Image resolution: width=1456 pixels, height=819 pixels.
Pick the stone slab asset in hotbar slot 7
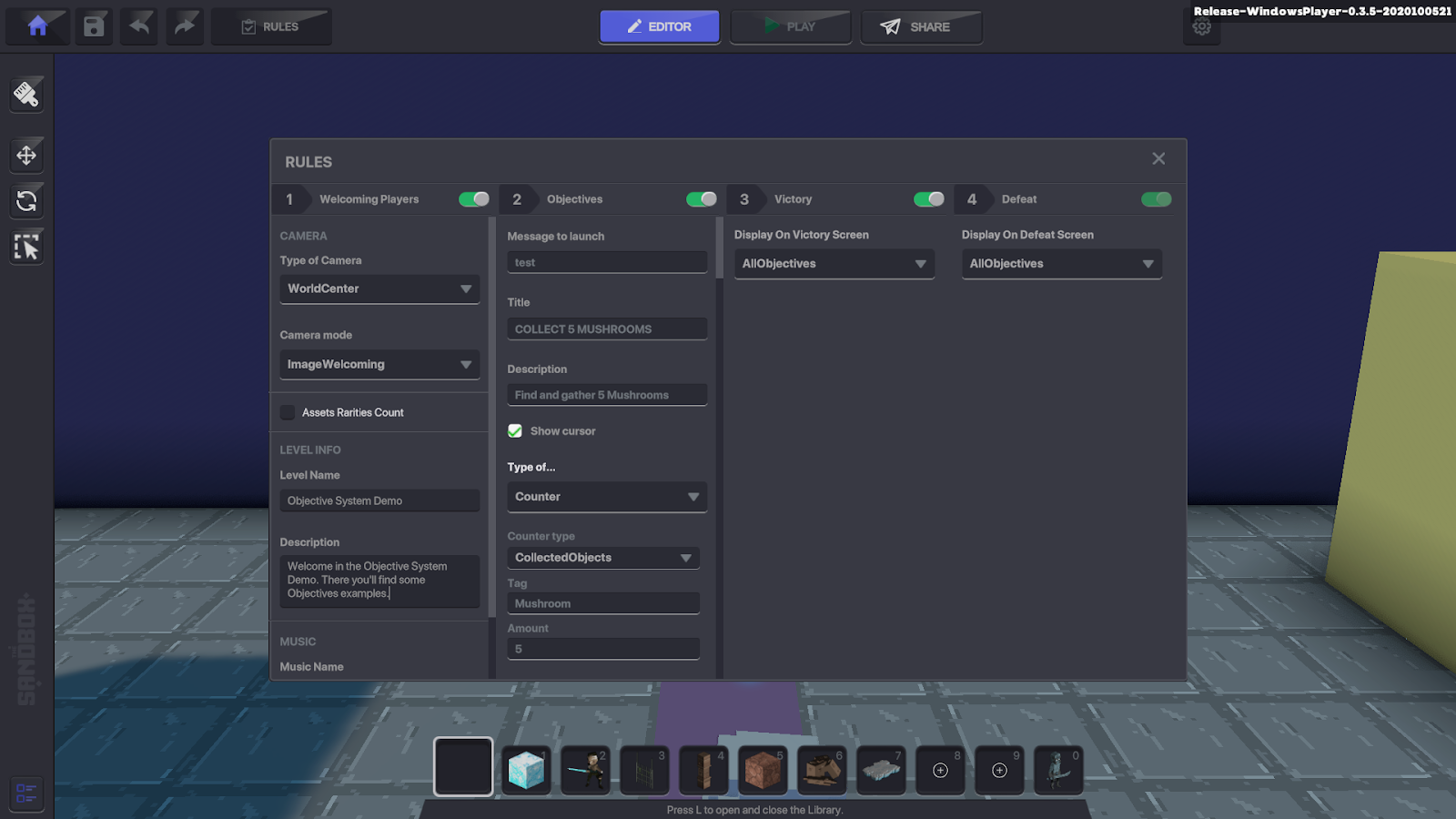[881, 770]
